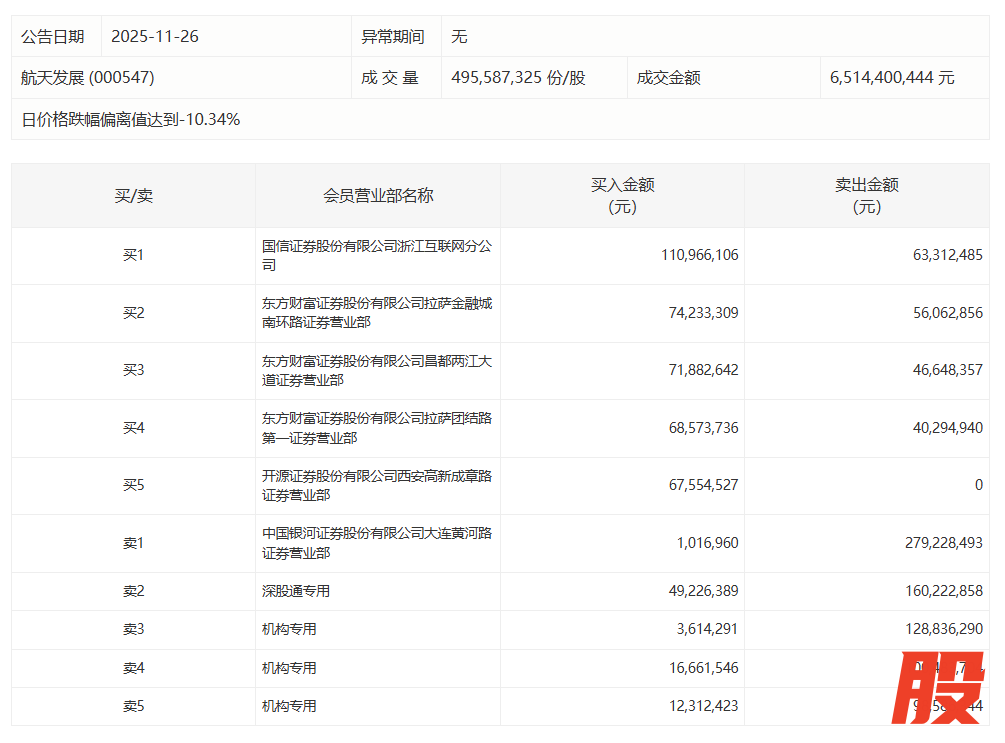Image resolution: width=1005 pixels, height=743 pixels.
Task: Click the 买入金额 (元) column header
Action: tap(622, 195)
